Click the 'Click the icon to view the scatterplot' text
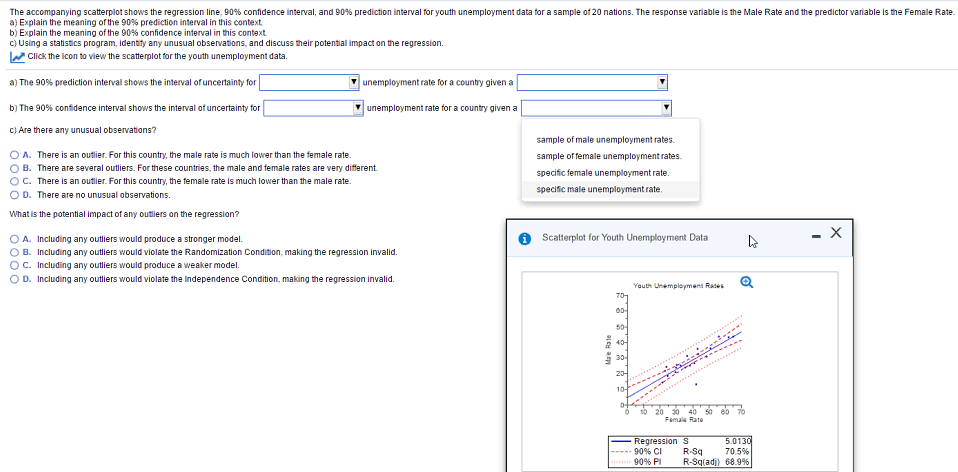 (x=157, y=57)
